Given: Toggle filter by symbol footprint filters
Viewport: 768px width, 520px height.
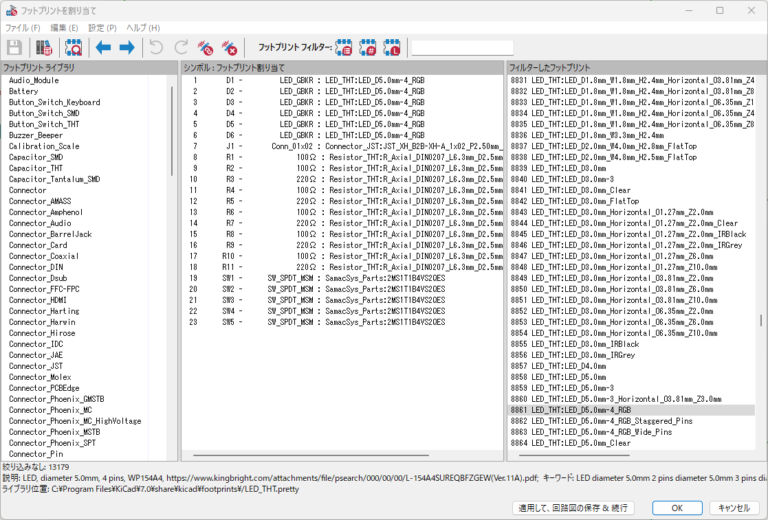Looking at the screenshot, I should click(344, 47).
